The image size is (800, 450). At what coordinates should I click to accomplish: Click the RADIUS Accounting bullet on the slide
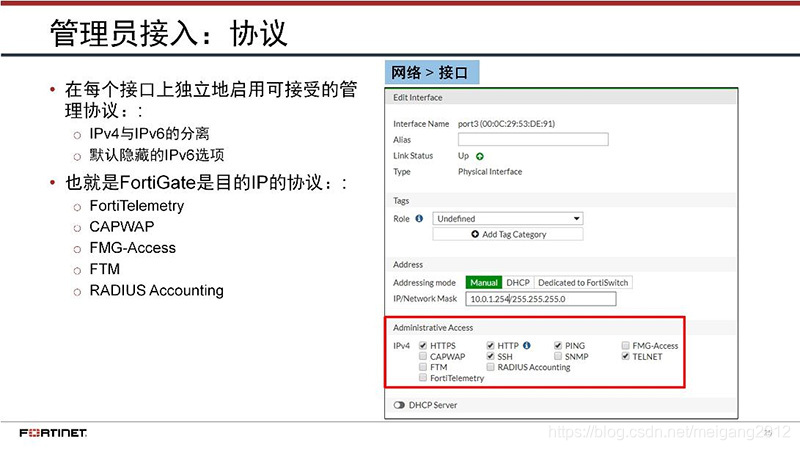tap(157, 290)
